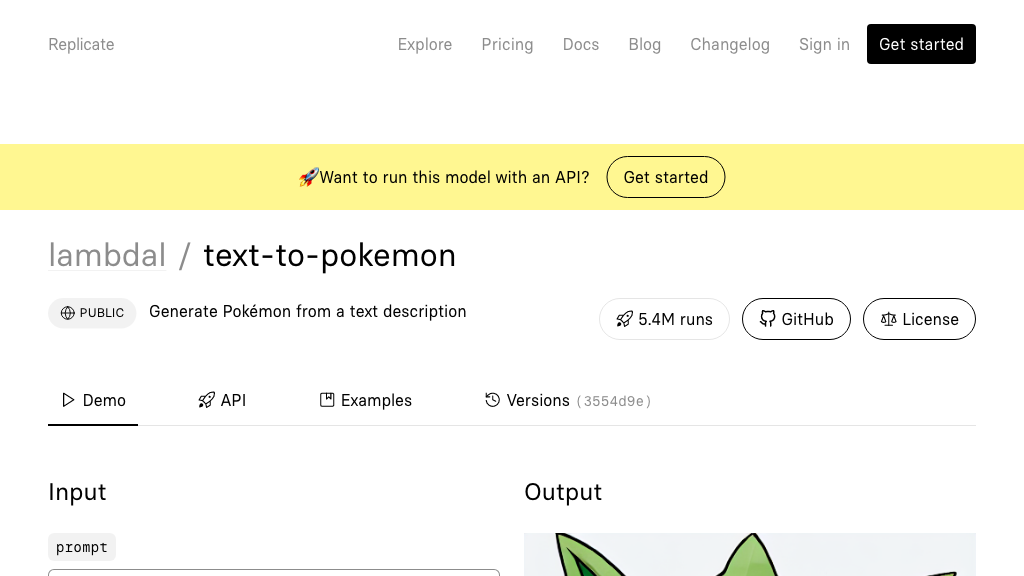Open the Changelog page
The height and width of the screenshot is (576, 1024).
pos(730,44)
